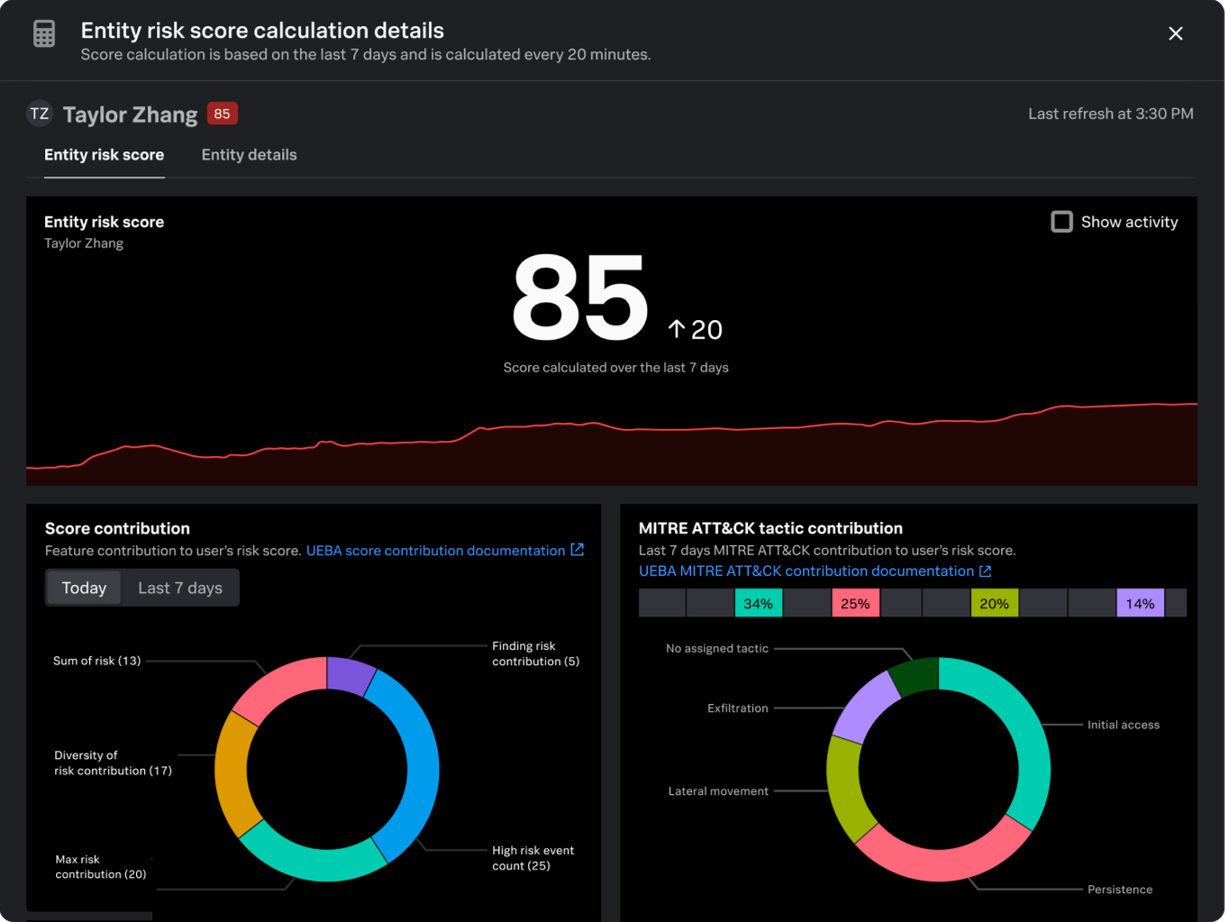Switch to the Entity details tab

[249, 155]
